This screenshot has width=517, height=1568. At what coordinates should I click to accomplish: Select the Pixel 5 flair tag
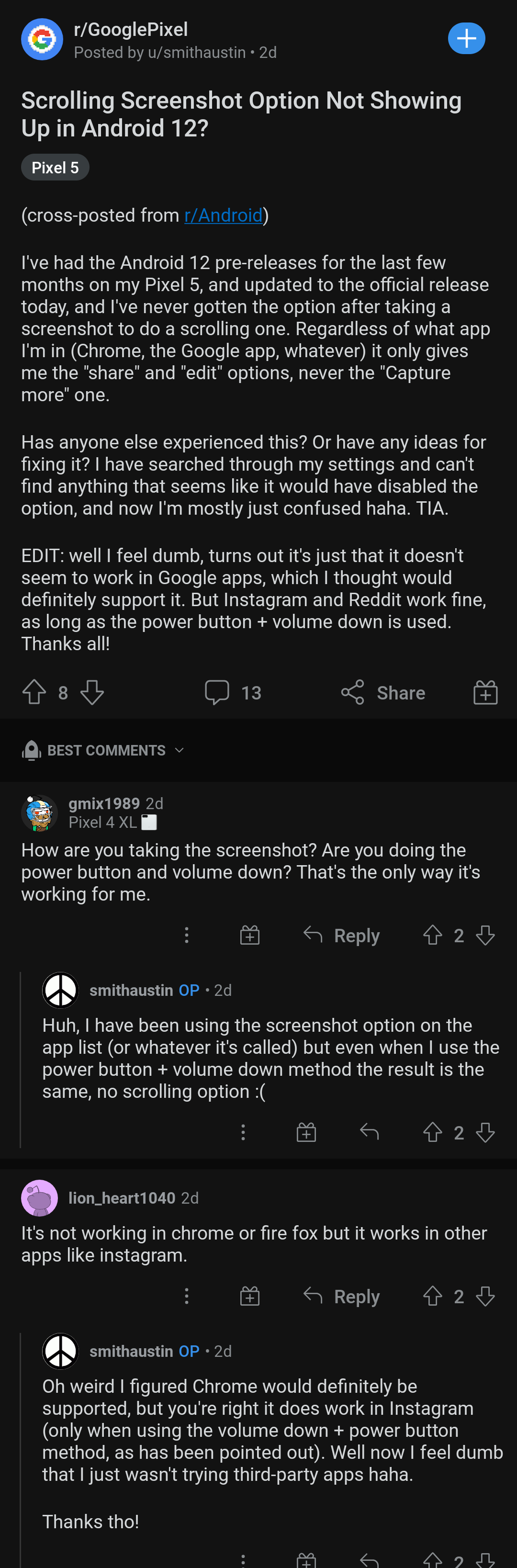pos(55,168)
